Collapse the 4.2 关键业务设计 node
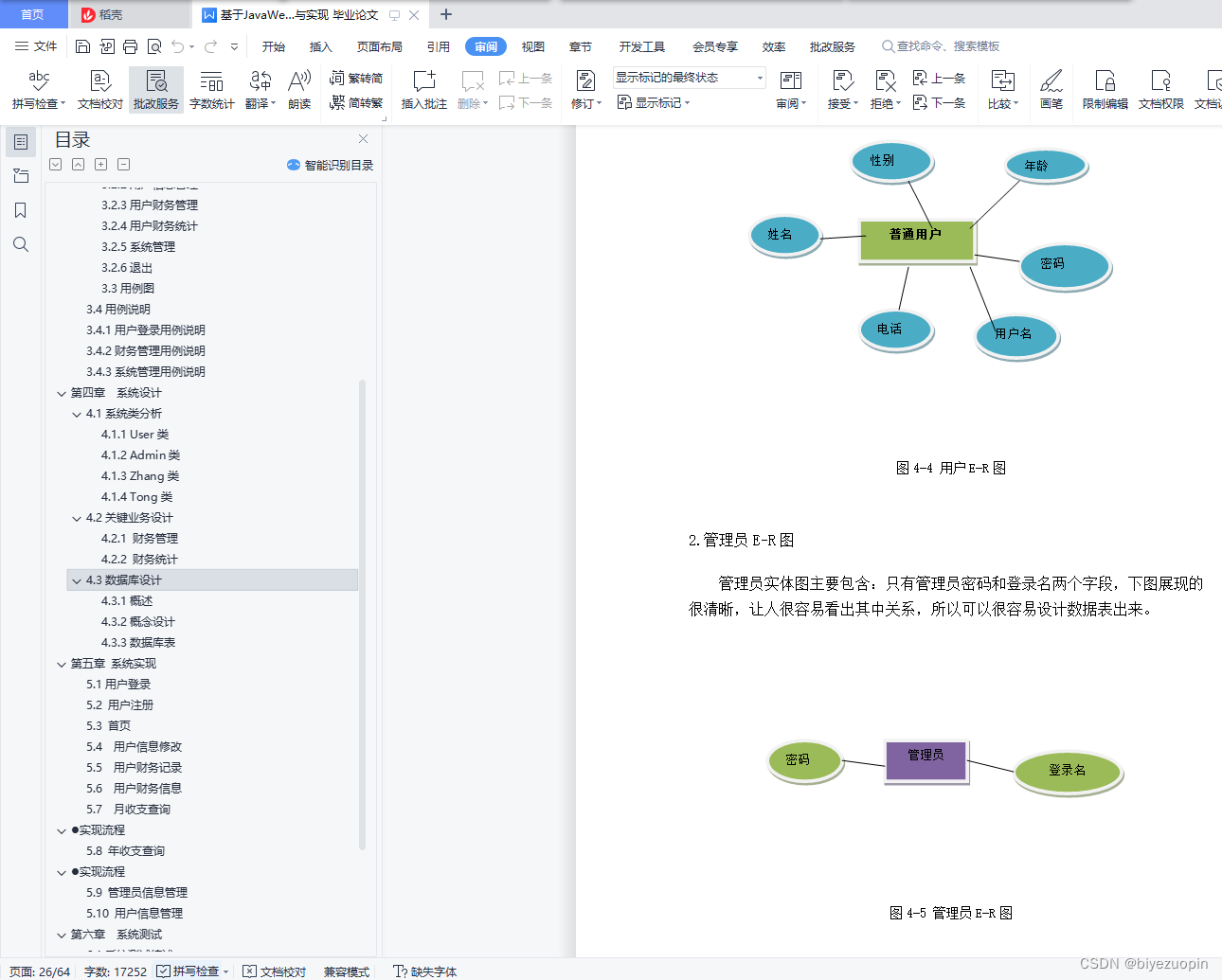Screen dimensions: 1222x980 point(77,518)
